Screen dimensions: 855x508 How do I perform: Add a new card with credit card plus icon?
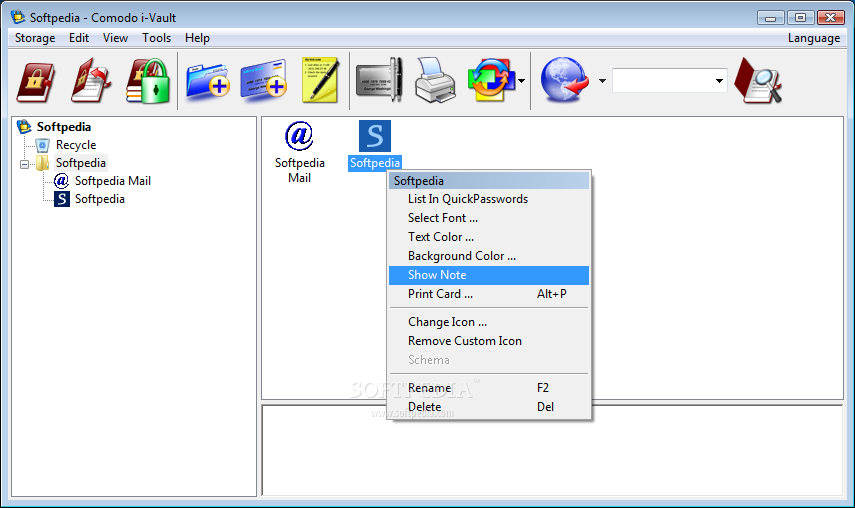(264, 80)
